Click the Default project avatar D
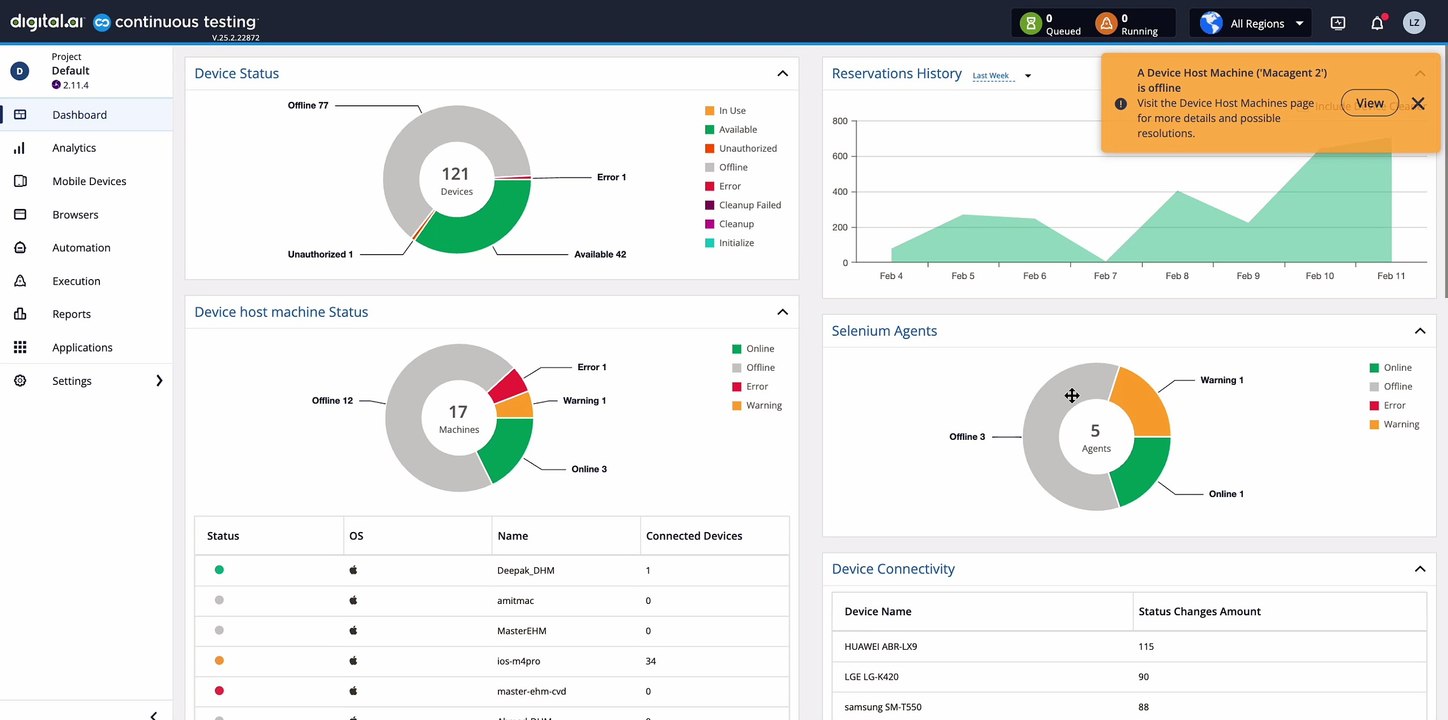 [x=19, y=71]
